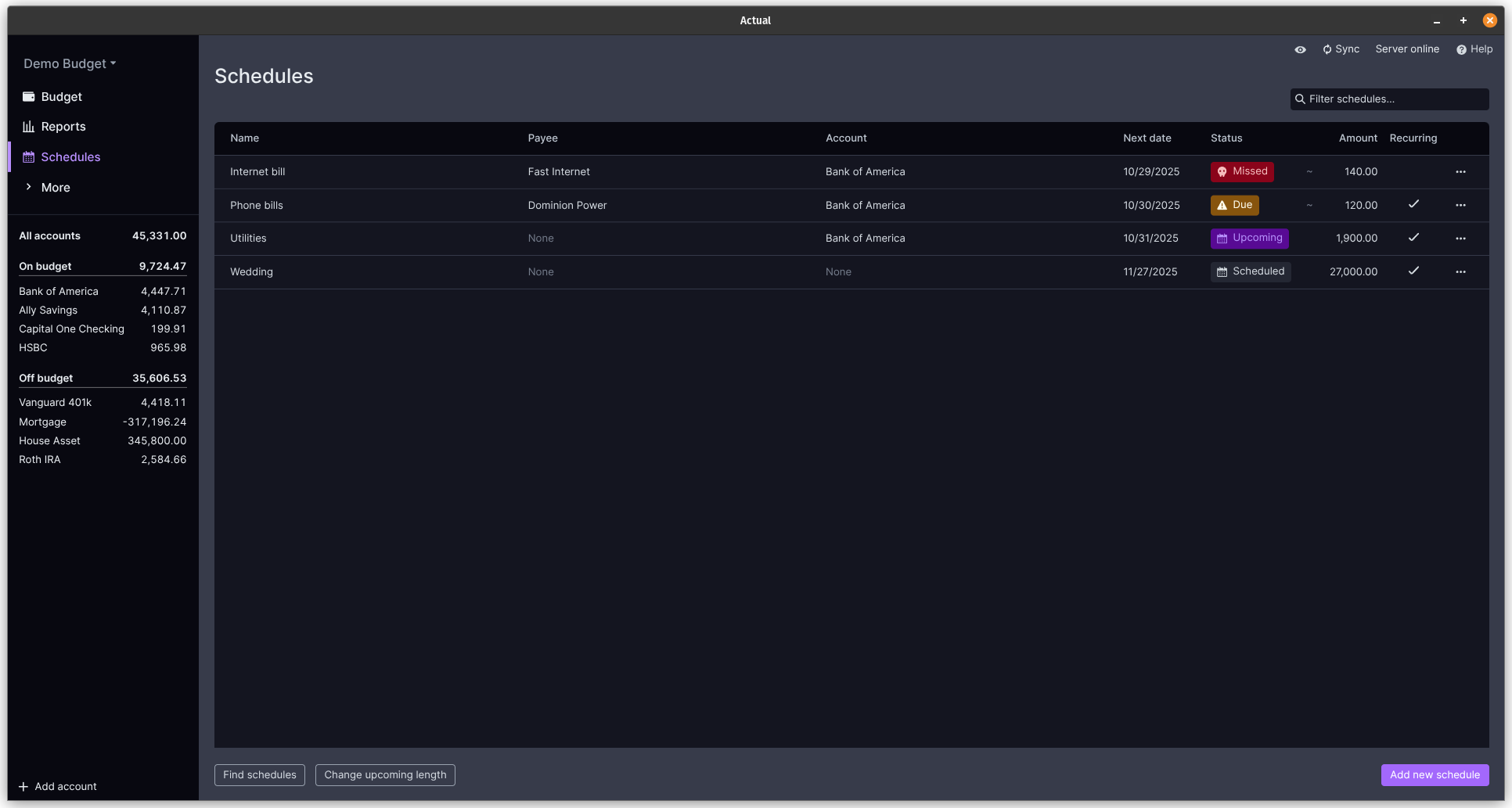Expand the More section in sidebar
Screen dimensions: 1512x808
pos(55,188)
